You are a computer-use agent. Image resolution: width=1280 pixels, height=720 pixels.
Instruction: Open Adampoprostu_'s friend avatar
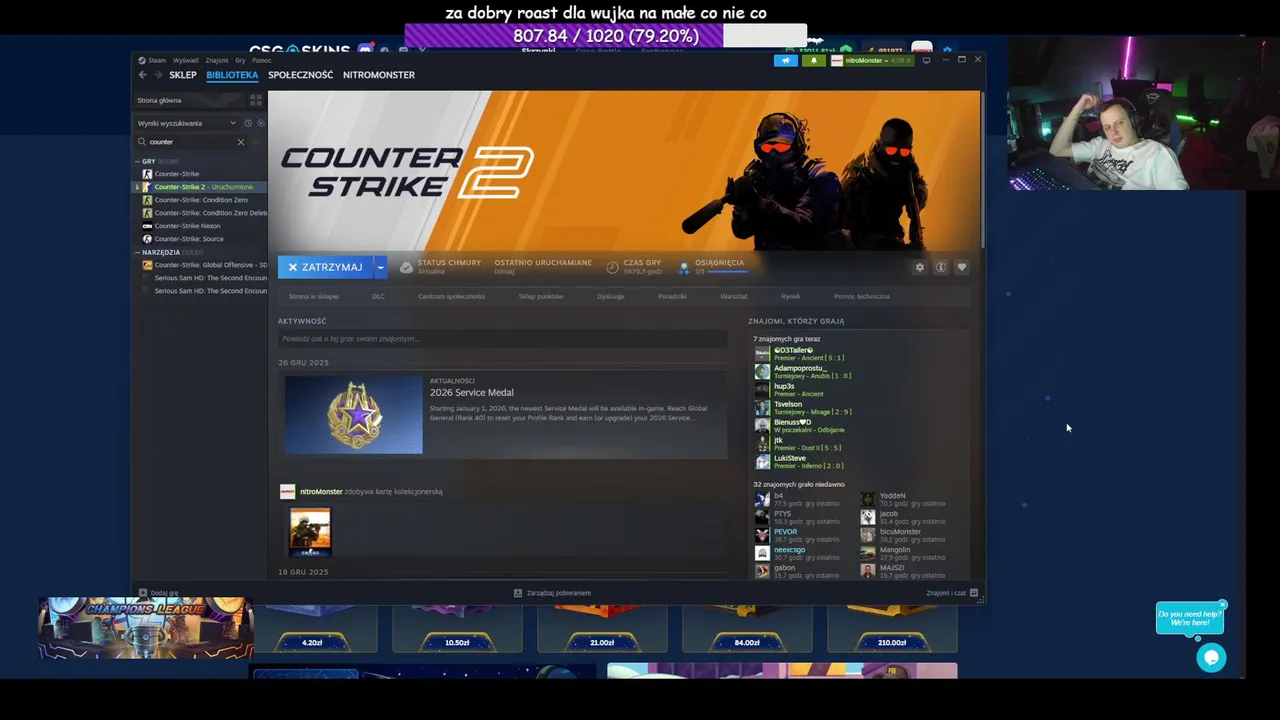coord(762,372)
